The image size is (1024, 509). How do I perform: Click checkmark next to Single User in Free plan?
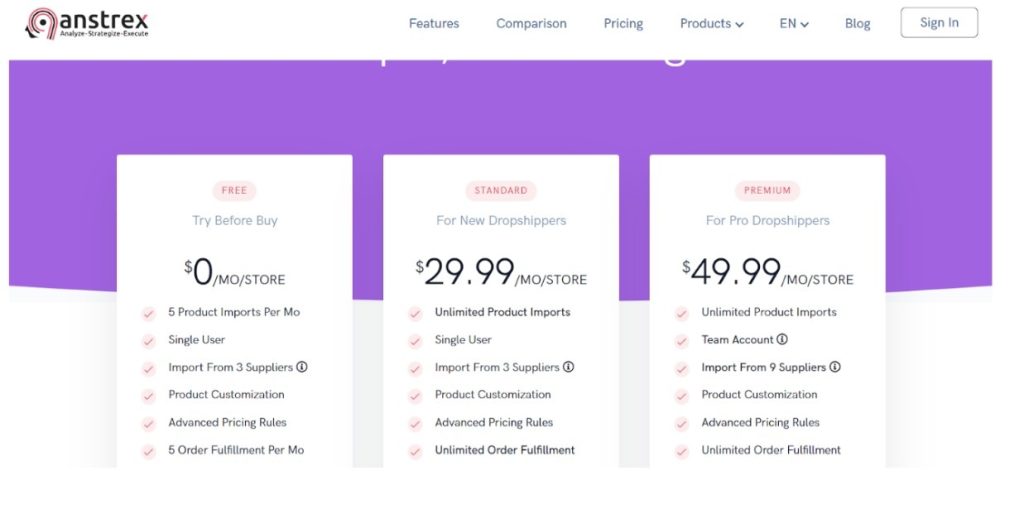click(x=149, y=341)
